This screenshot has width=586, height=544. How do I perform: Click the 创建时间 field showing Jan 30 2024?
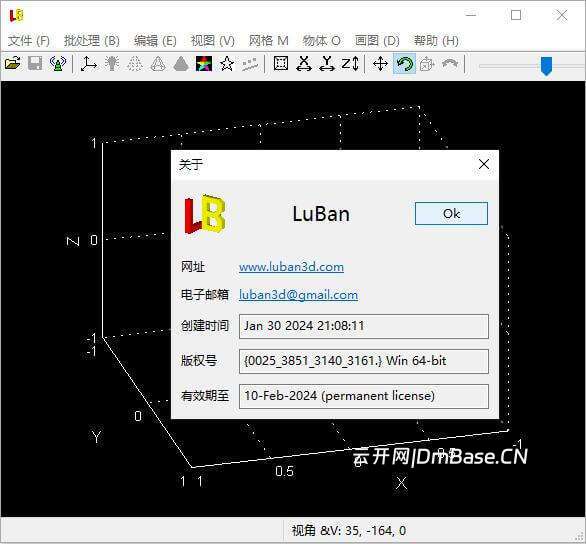coord(364,326)
